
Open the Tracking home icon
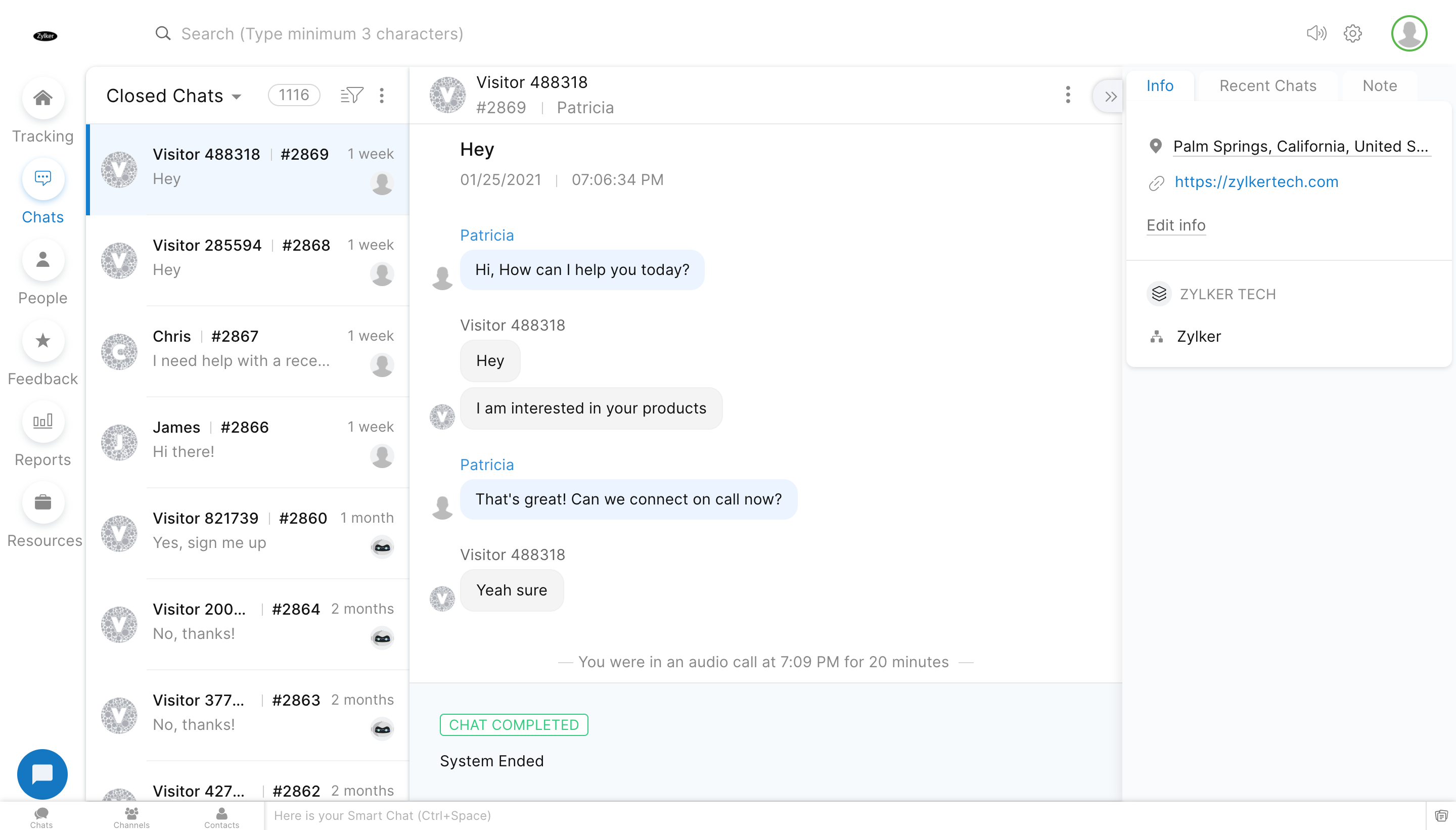point(43,98)
